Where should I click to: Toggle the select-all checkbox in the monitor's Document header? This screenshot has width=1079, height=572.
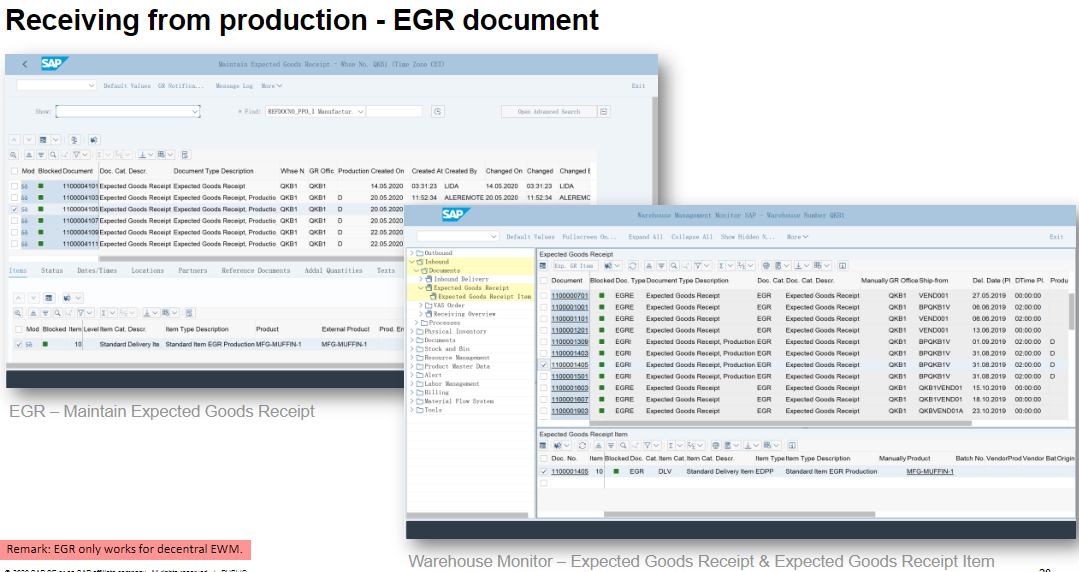click(544, 281)
